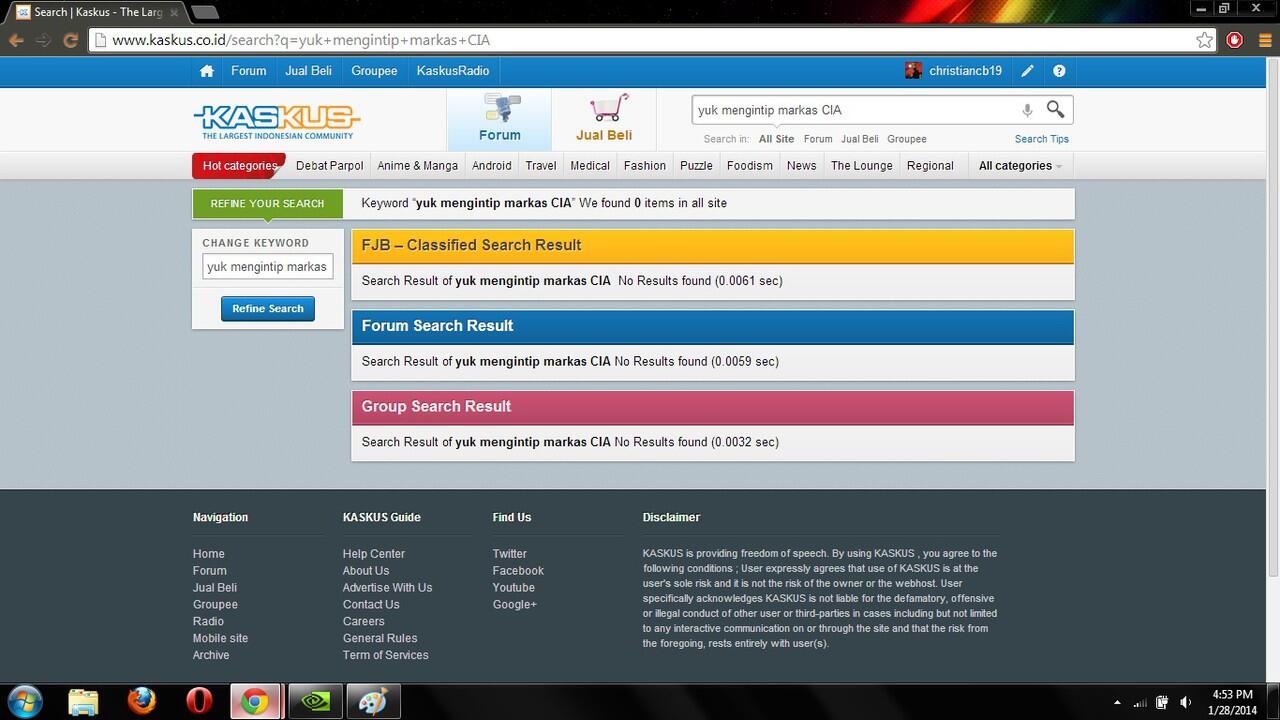The image size is (1280, 720).
Task: Open the Debat Parpol category
Action: coord(329,166)
